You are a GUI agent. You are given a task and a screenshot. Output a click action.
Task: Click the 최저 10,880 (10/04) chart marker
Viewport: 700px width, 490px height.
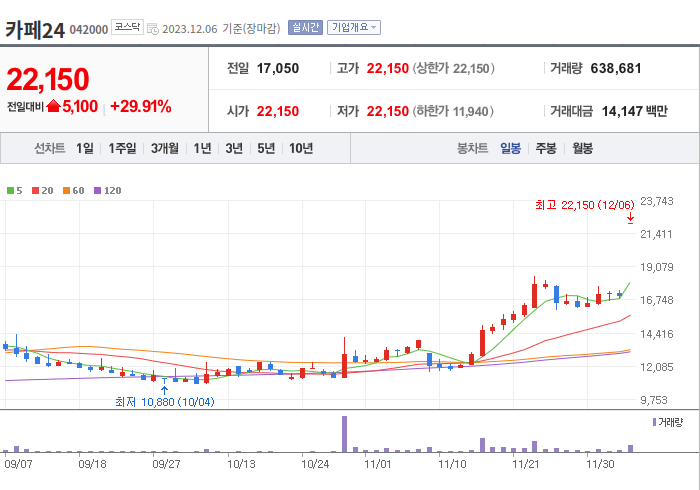(165, 402)
